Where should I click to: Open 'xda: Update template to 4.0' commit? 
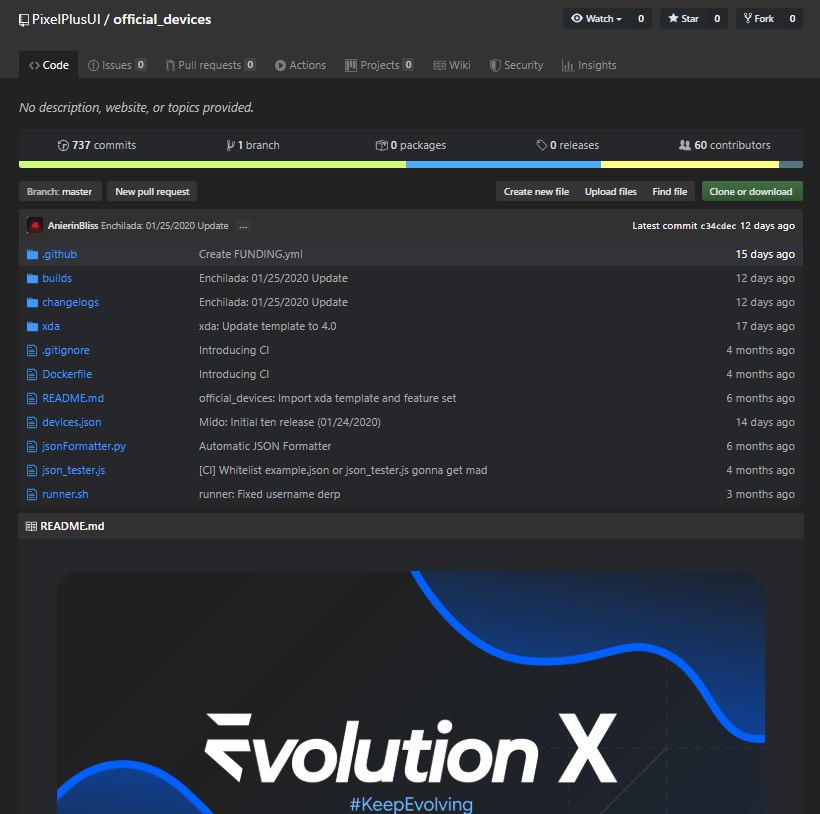click(x=267, y=326)
